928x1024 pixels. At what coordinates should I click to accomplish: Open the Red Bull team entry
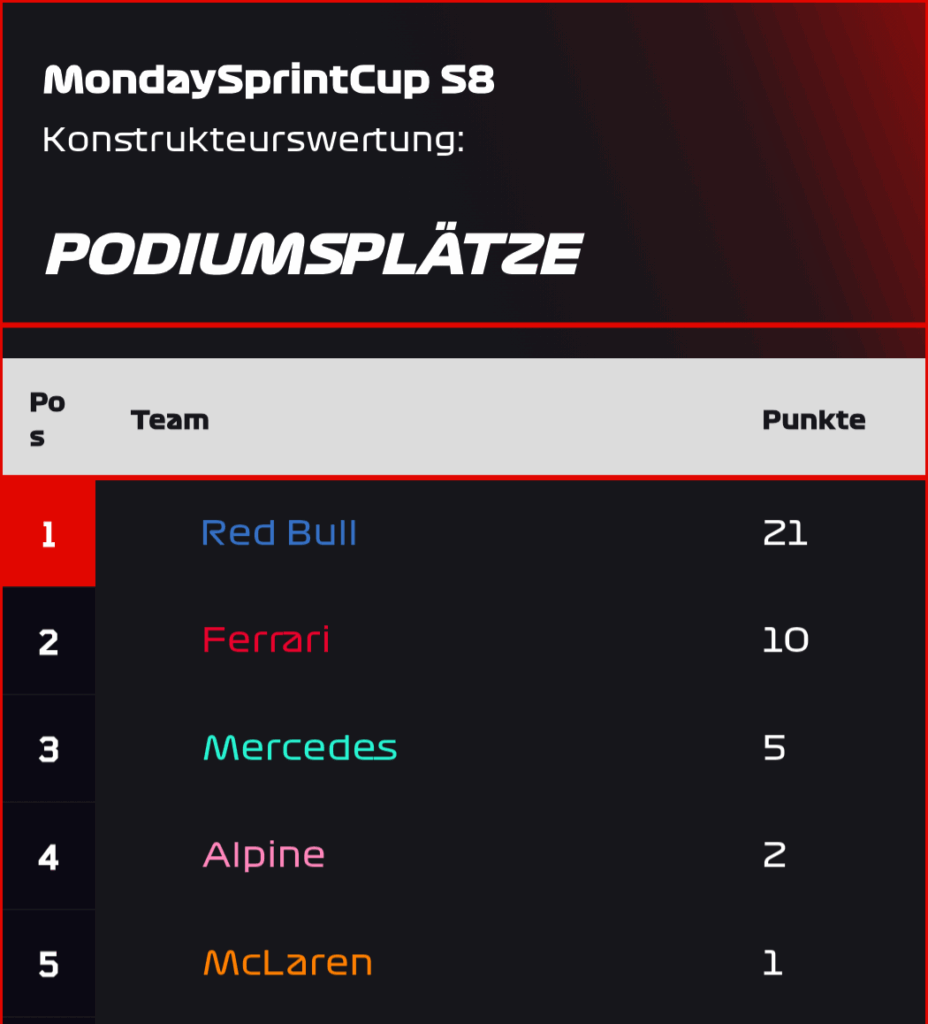(280, 533)
